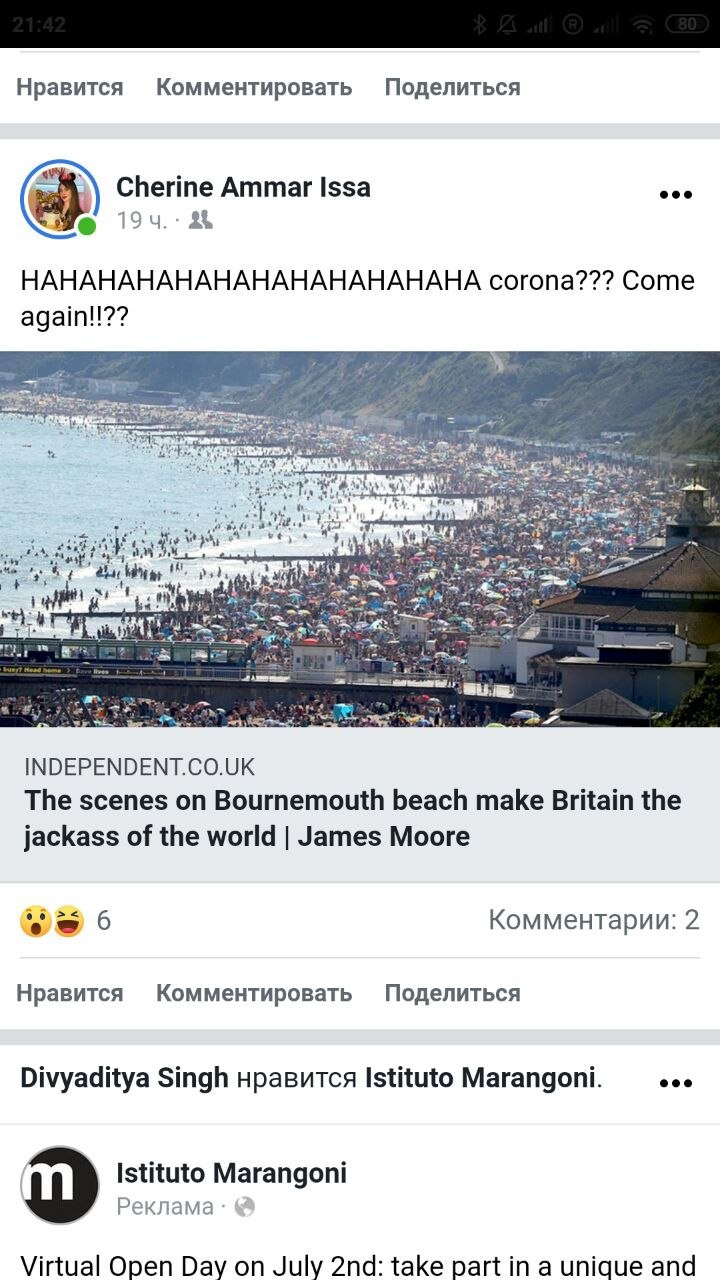Tap the laughing reaction emoji
The width and height of the screenshot is (720, 1280).
click(x=68, y=920)
